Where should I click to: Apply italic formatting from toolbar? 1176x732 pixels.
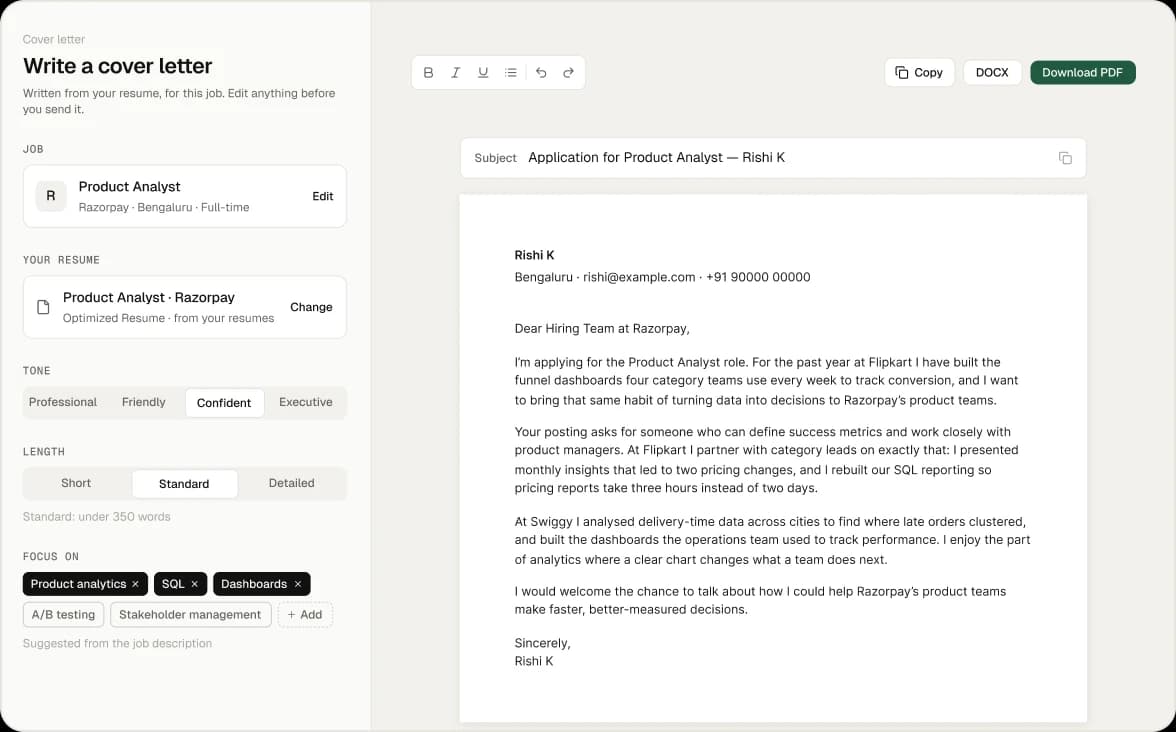455,73
